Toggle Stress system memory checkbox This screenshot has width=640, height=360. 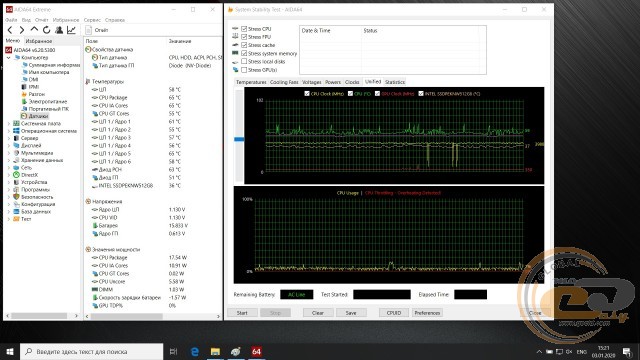tap(244, 53)
